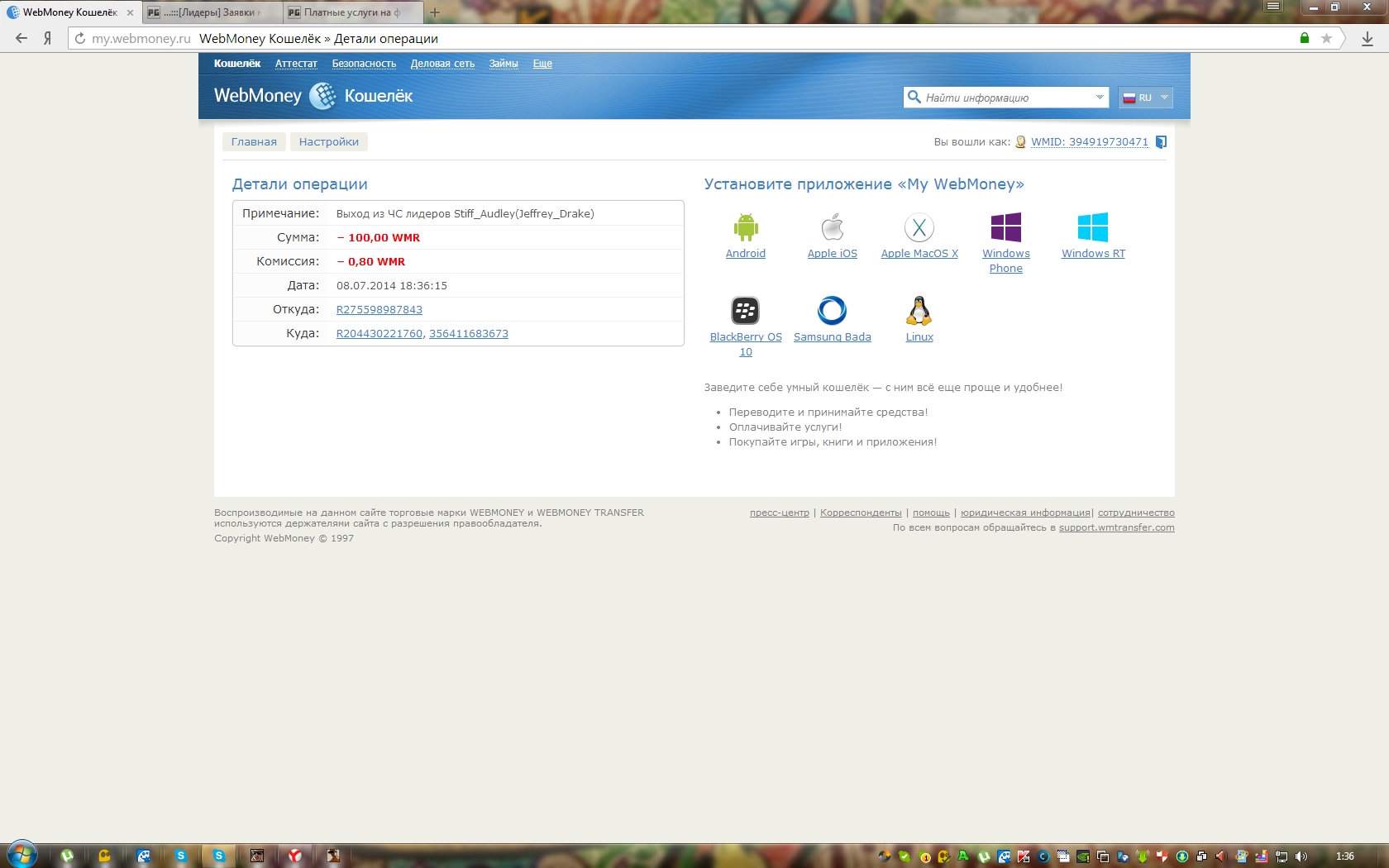The width and height of the screenshot is (1389, 868).
Task: Click the WebMoney globe logo in header
Action: (x=322, y=96)
